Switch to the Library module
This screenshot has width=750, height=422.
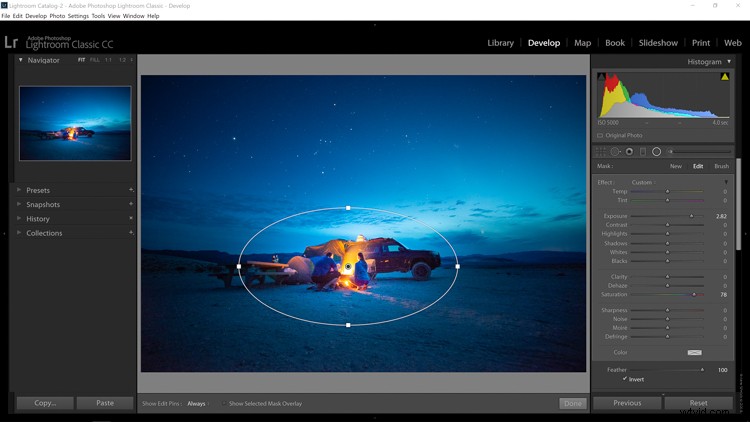(500, 43)
